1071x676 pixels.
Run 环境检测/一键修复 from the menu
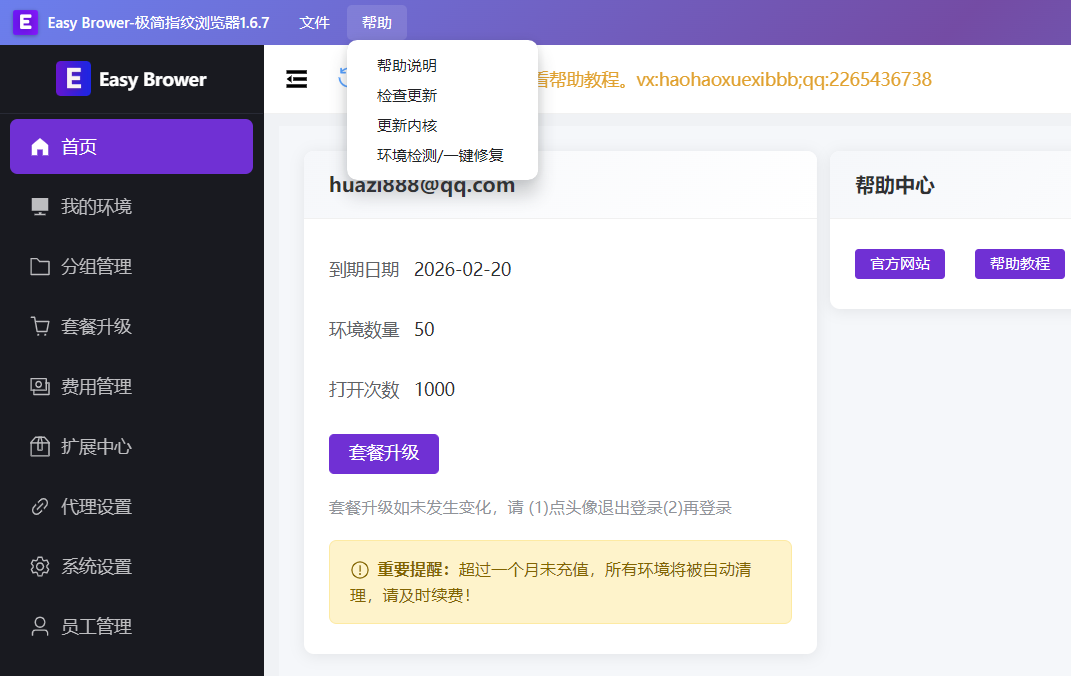(x=440, y=156)
